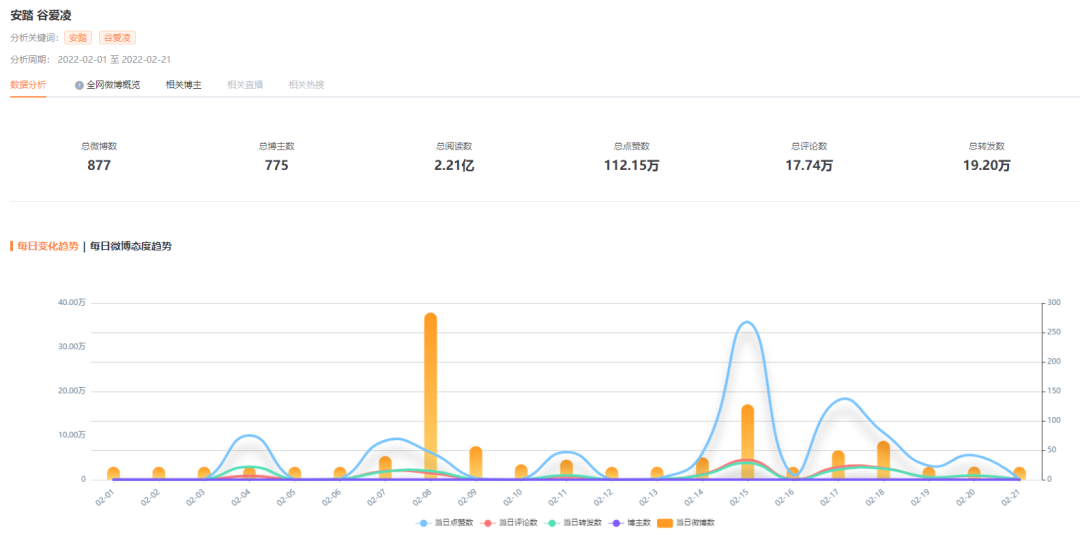Image resolution: width=1080 pixels, height=535 pixels.
Task: Show the 每日变化趋势 chart view
Action: (48, 246)
